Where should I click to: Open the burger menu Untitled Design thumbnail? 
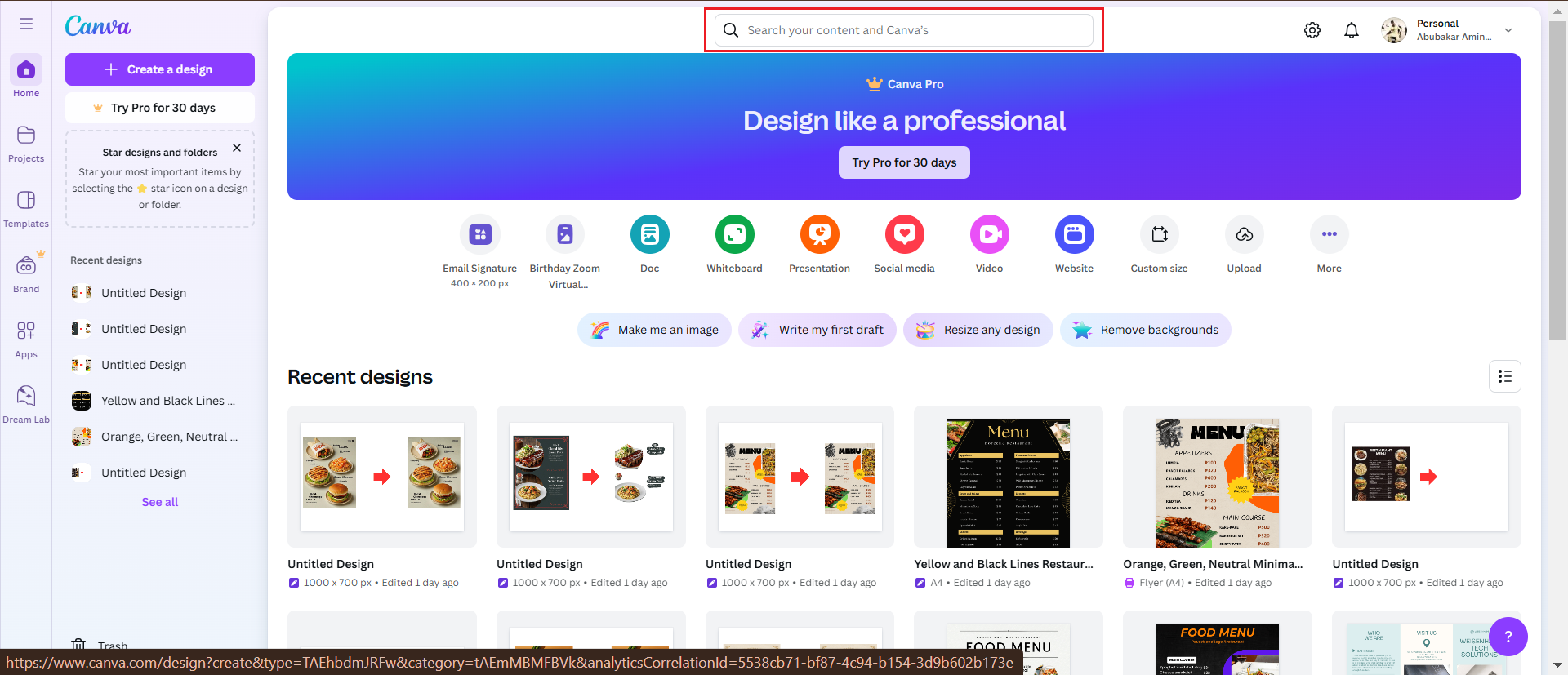pos(382,477)
